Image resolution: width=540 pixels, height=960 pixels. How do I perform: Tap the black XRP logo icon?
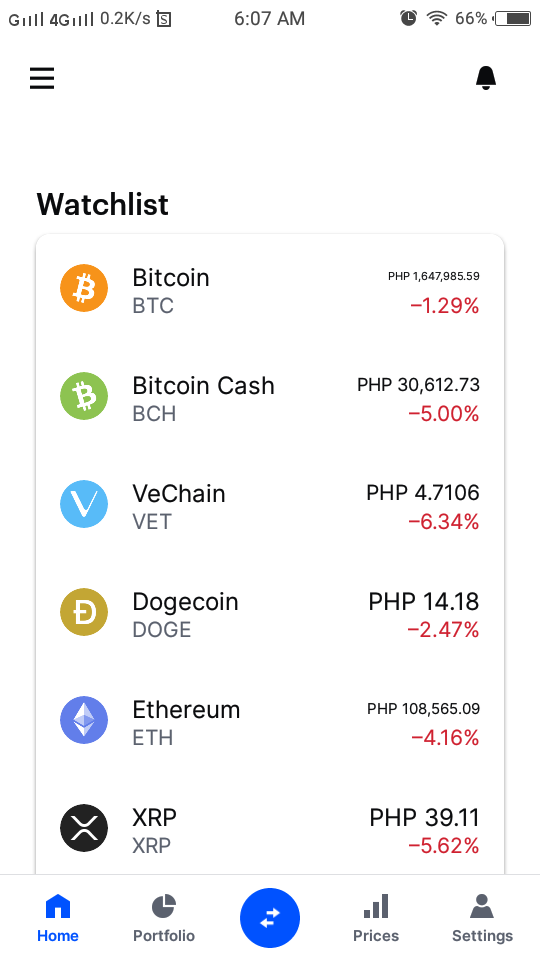[x=84, y=828]
